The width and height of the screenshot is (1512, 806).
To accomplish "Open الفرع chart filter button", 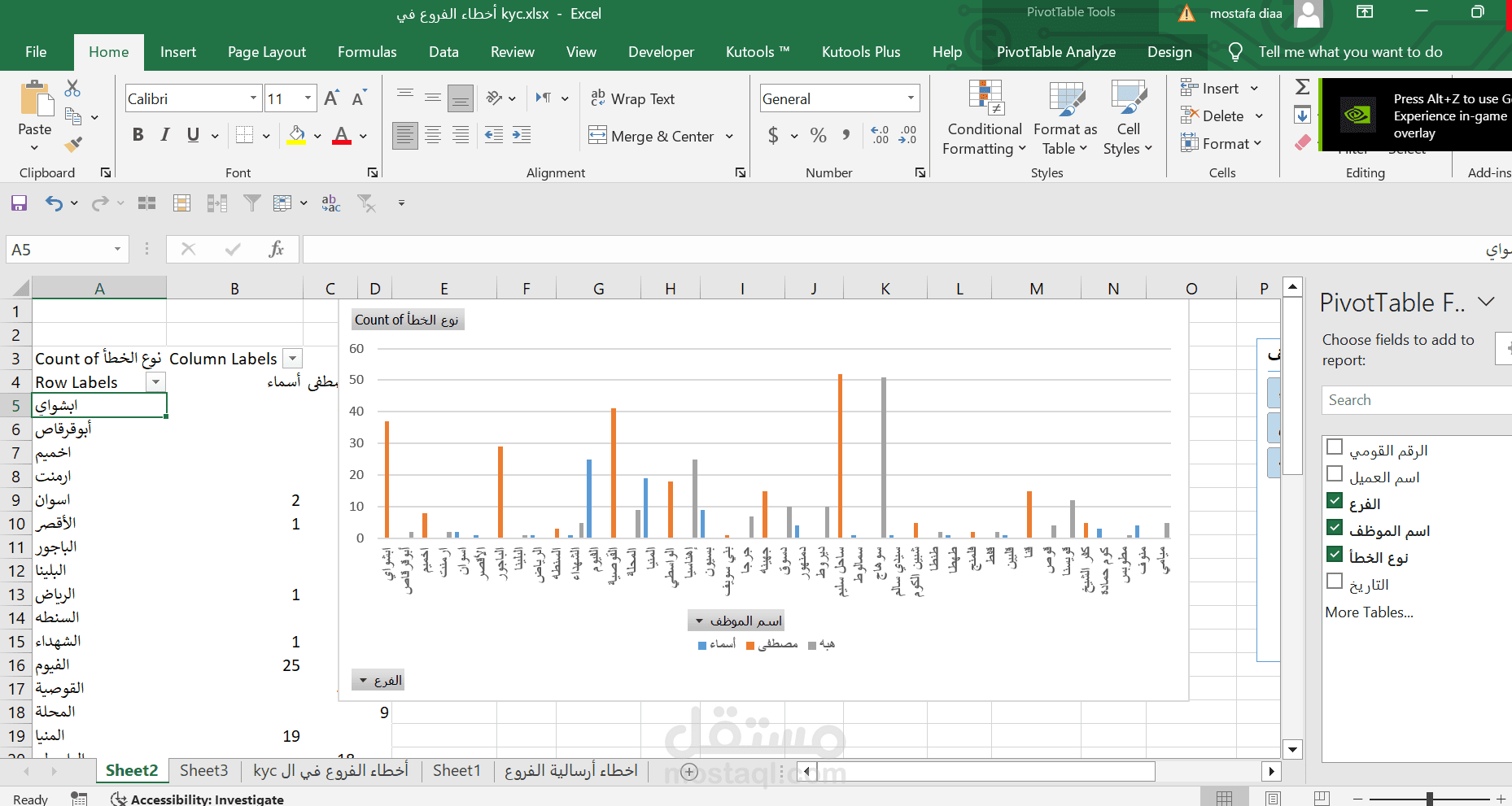I will [378, 681].
